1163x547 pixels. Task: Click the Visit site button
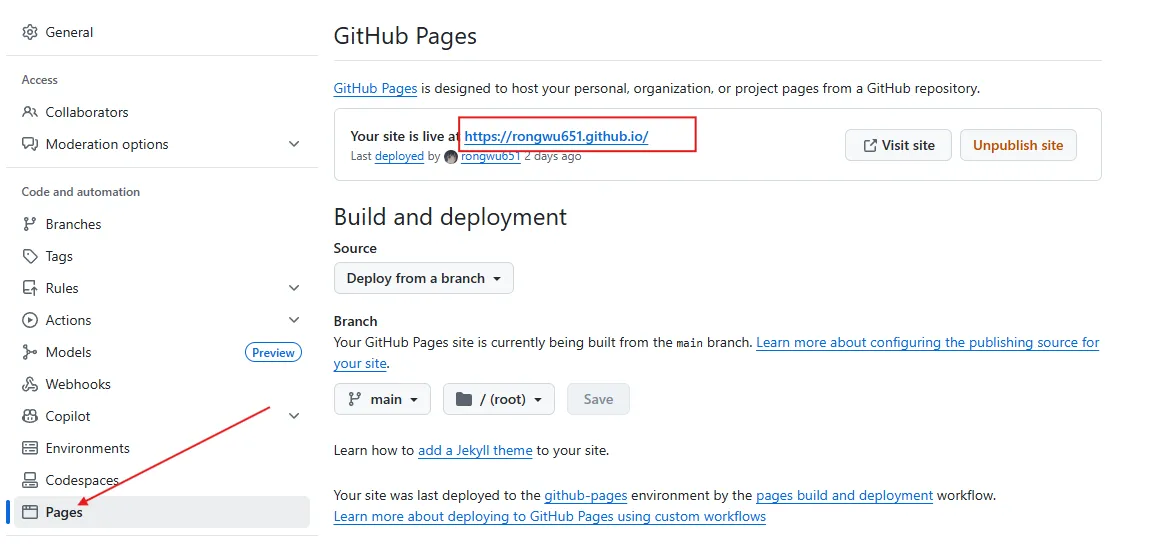point(896,145)
